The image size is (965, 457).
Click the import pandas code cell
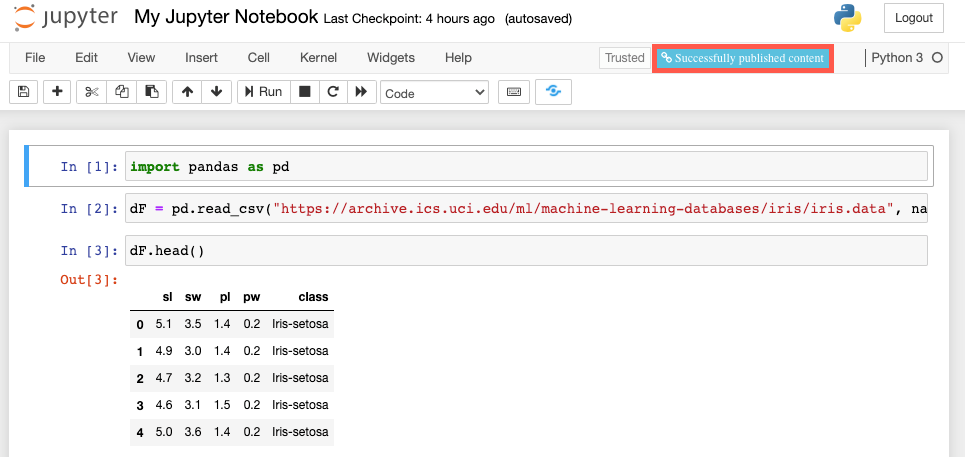tap(526, 167)
